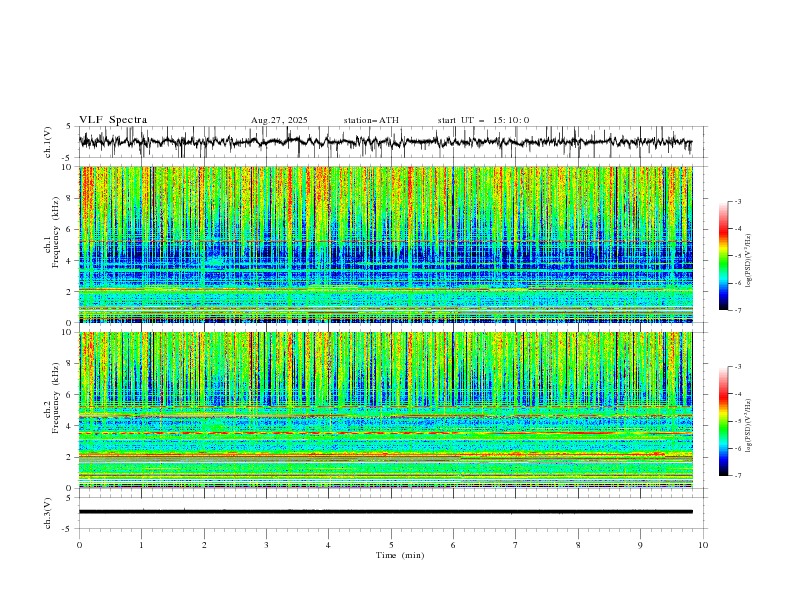The height and width of the screenshot is (612, 792).
Task: Click the ch.1 'Frequency (kHz)' axis label
Action: (x=56, y=230)
